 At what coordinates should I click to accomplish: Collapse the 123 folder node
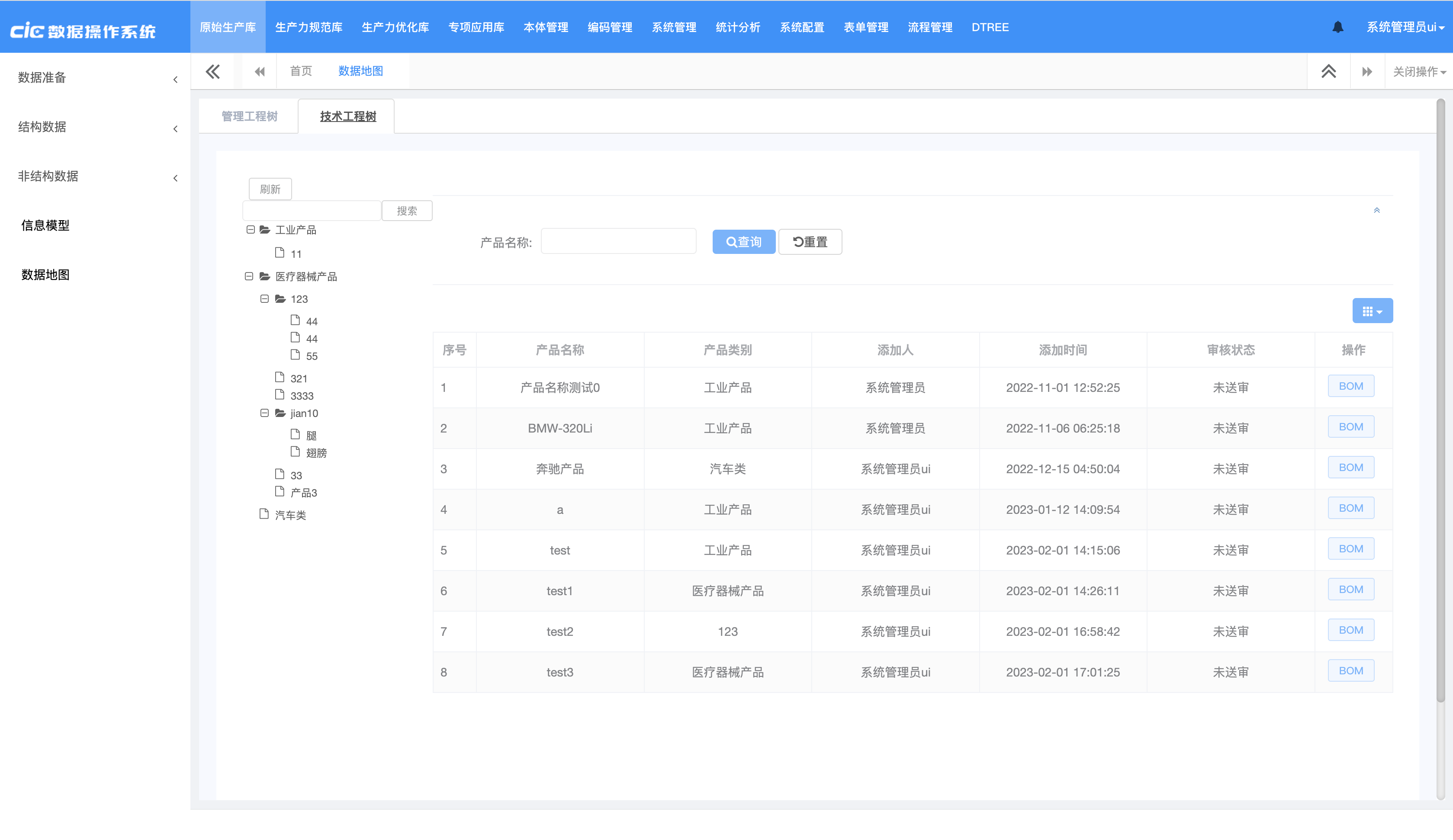[264, 298]
